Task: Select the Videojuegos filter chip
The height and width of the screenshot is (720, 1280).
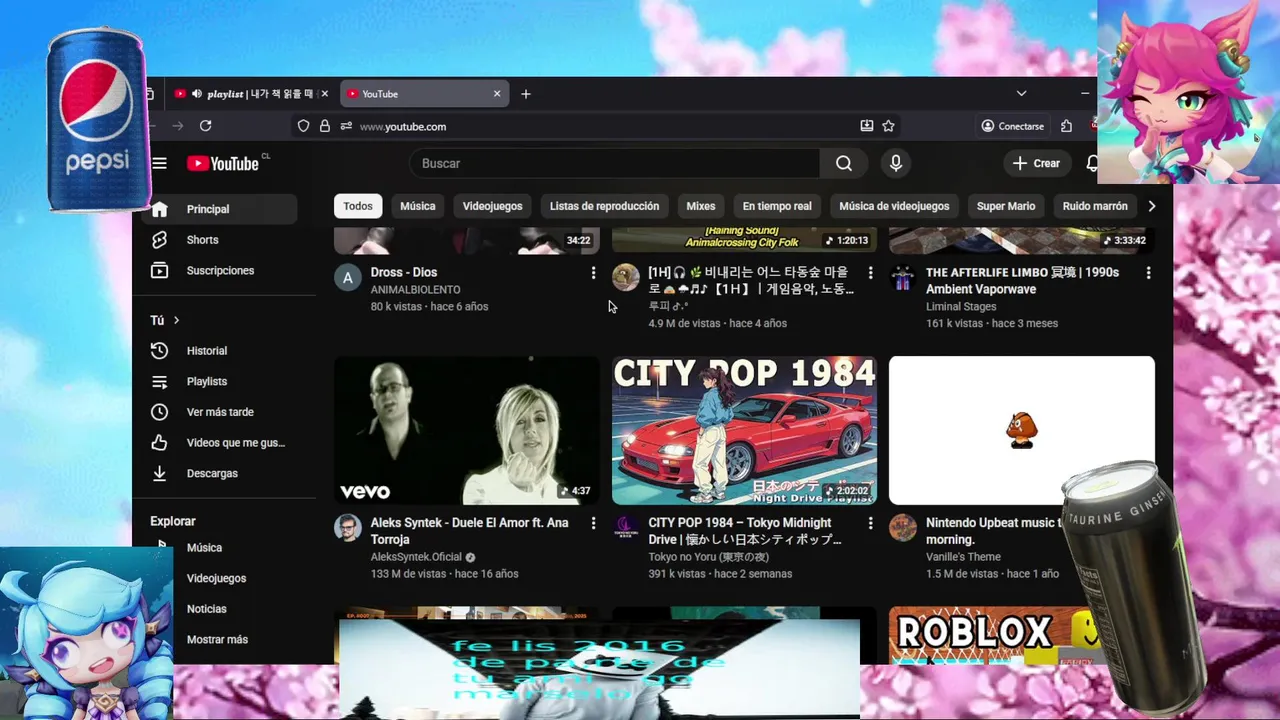Action: pos(492,206)
